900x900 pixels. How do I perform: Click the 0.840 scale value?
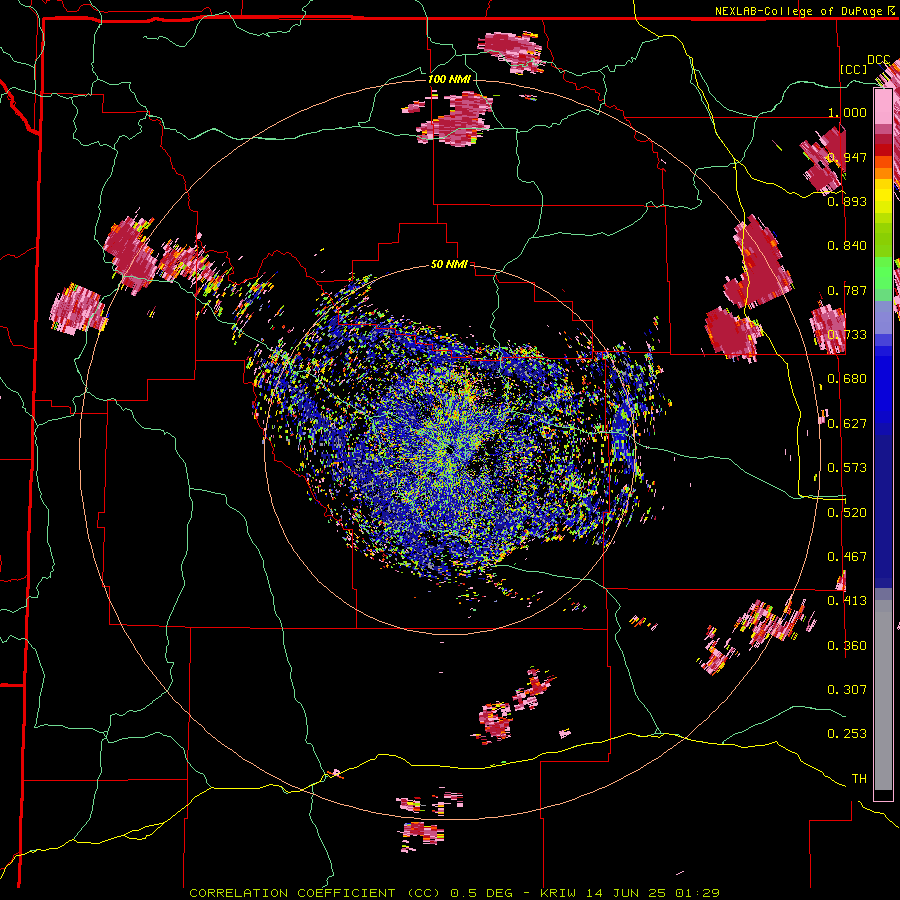point(847,246)
